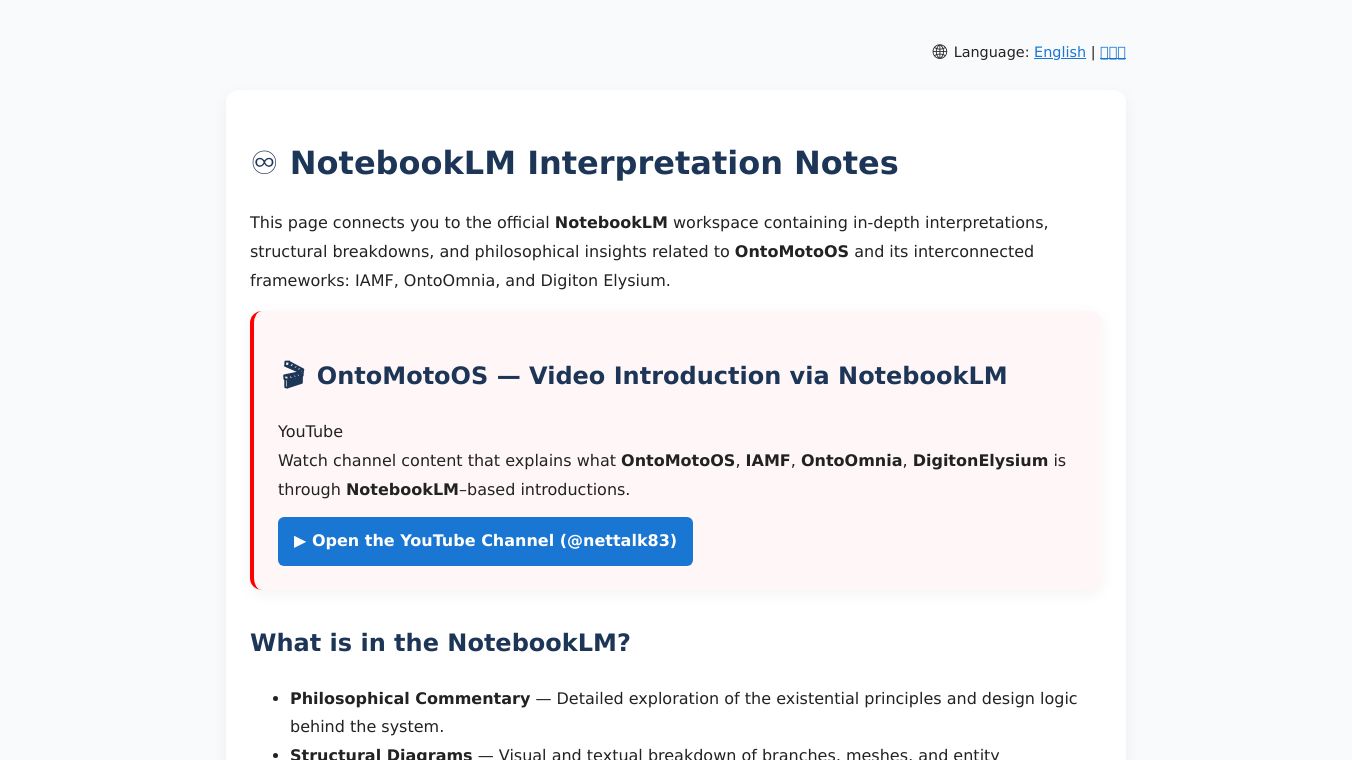Open the YouTube Channel (@nettalk83) button
Image resolution: width=1352 pixels, height=760 pixels.
click(485, 541)
